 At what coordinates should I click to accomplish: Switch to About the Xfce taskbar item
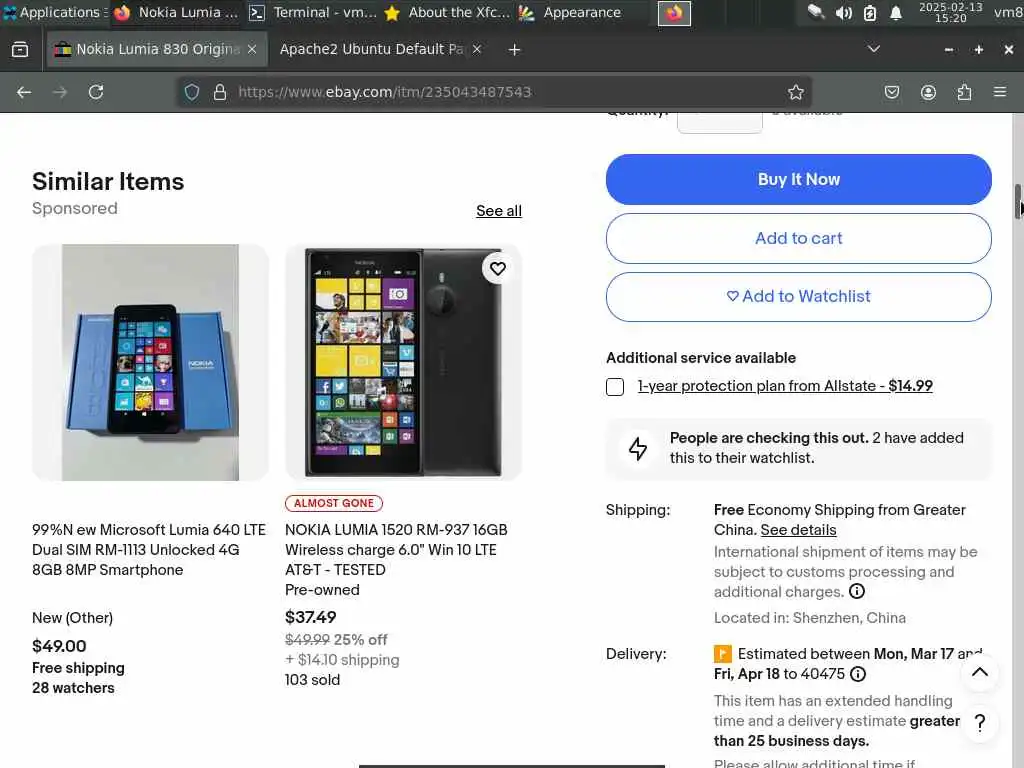pos(447,12)
